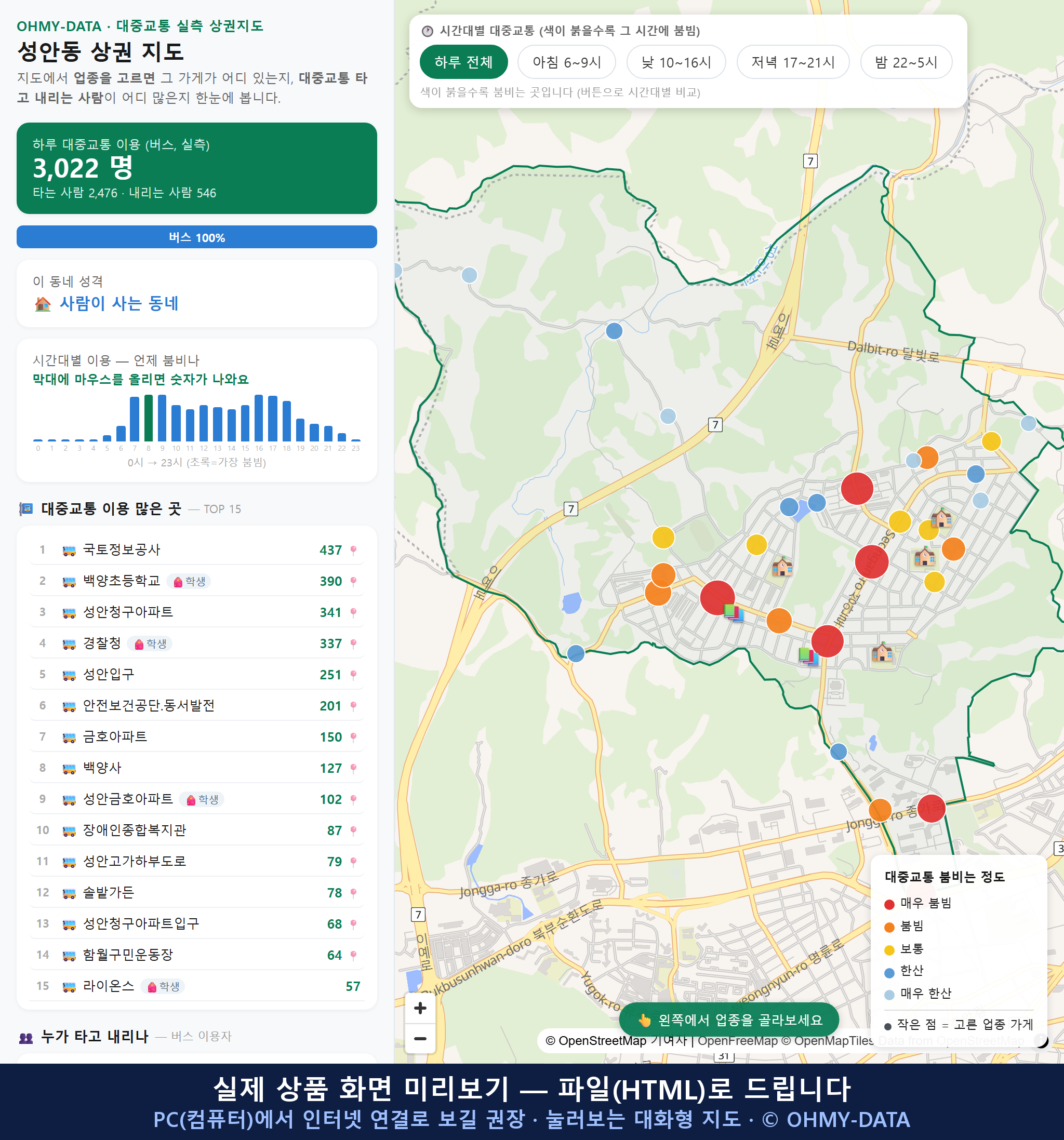Viewport: 1064px width, 1140px height.
Task: Open the 국토정보공사 stop row
Action: tap(197, 550)
